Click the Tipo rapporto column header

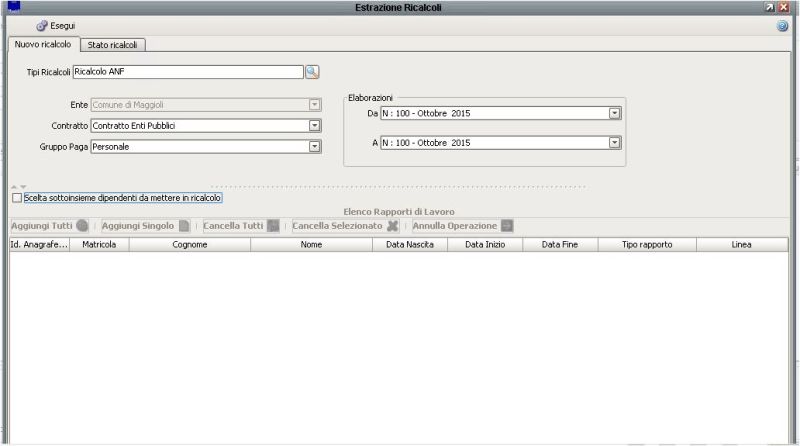pyautogui.click(x=647, y=244)
